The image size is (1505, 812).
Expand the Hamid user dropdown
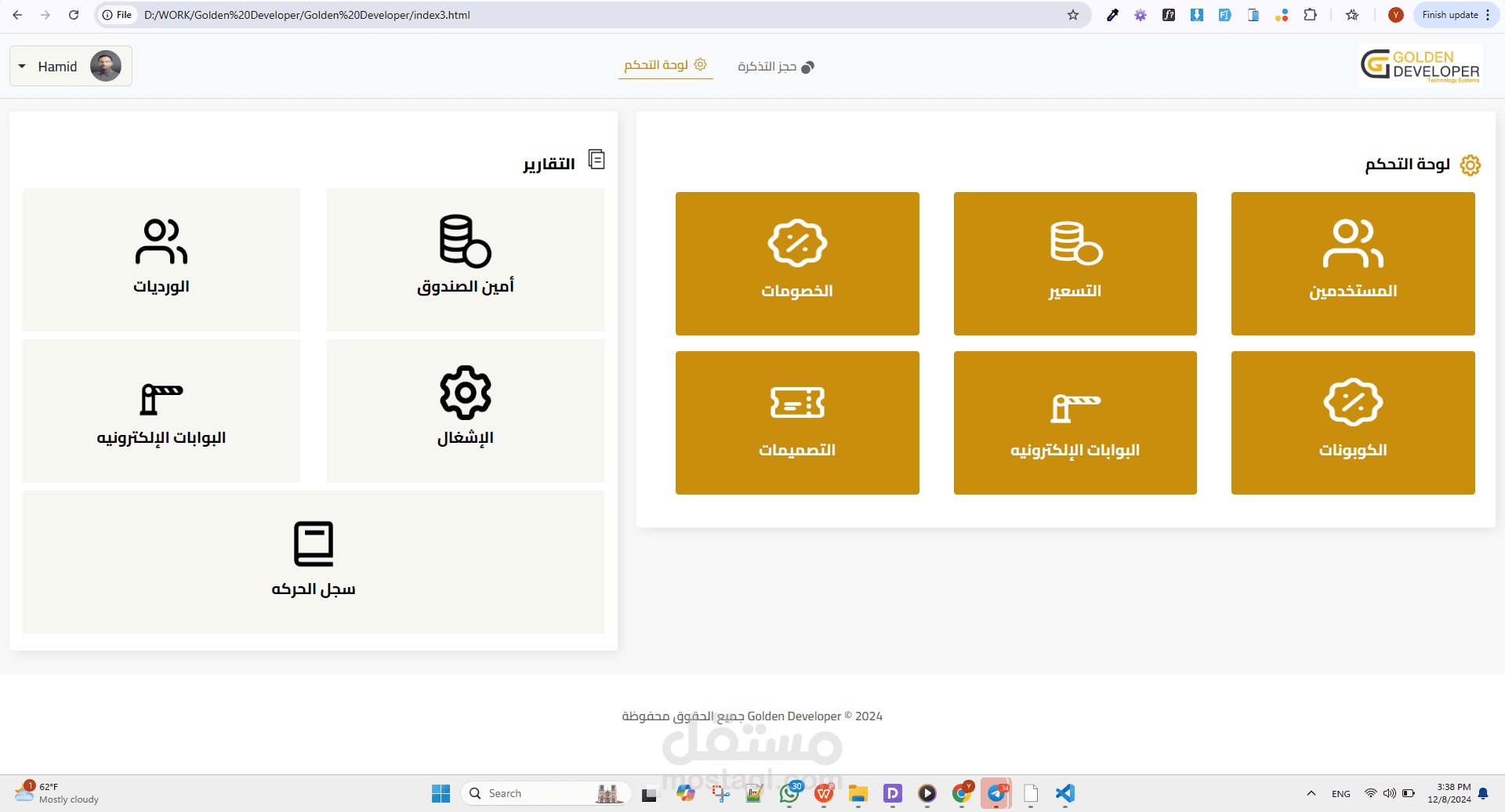point(71,66)
